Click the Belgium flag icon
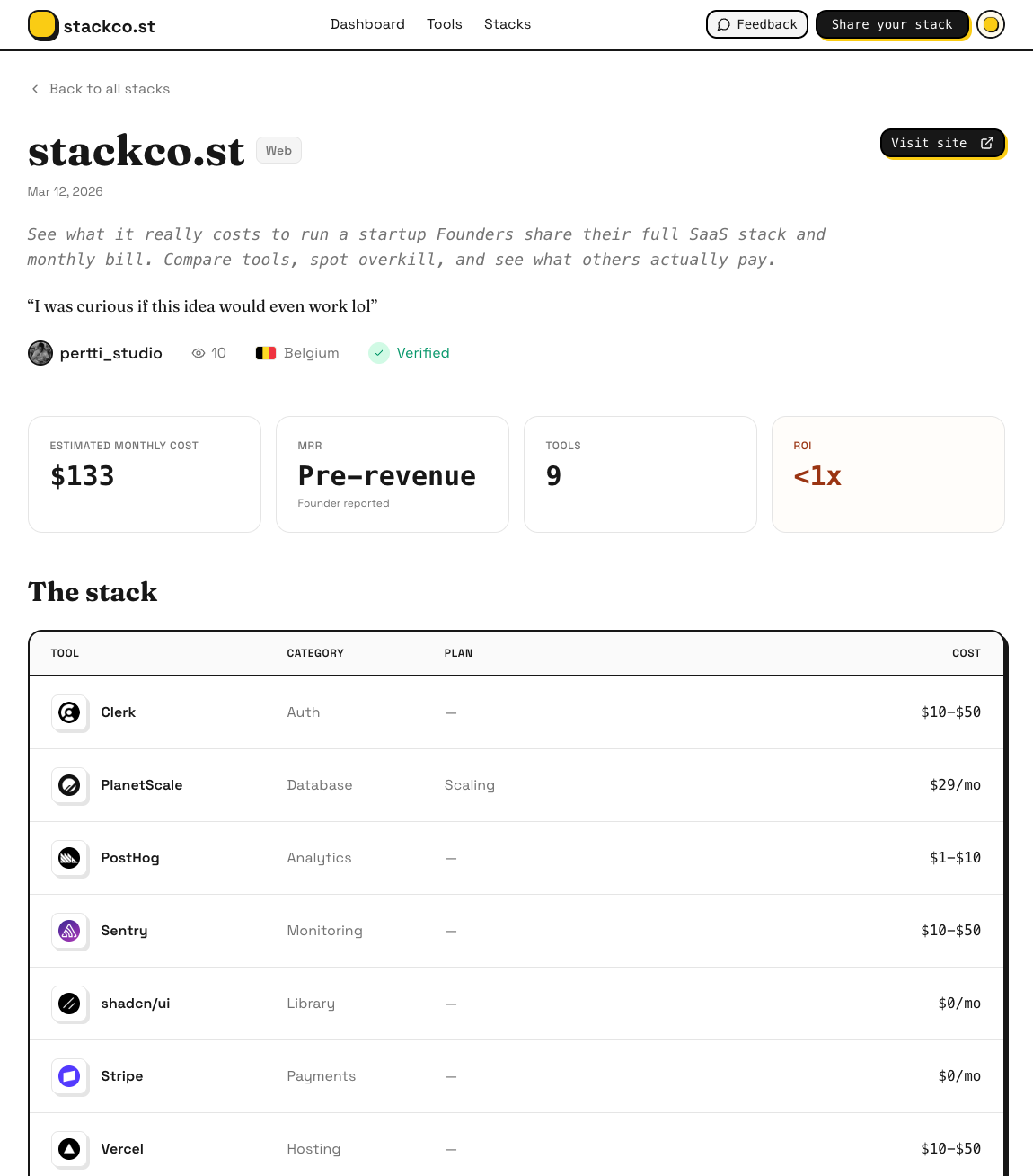 pyautogui.click(x=266, y=353)
